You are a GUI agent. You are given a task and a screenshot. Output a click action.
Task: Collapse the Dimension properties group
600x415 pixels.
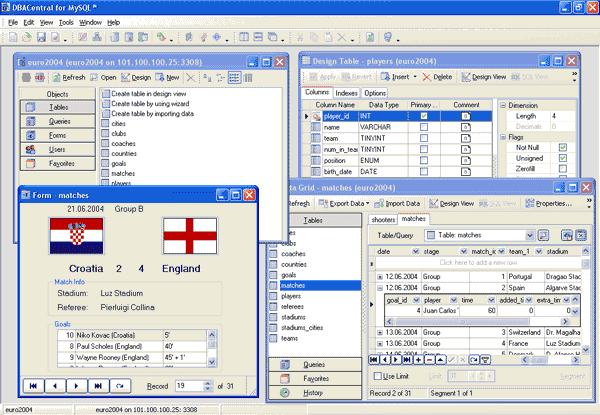[502, 104]
